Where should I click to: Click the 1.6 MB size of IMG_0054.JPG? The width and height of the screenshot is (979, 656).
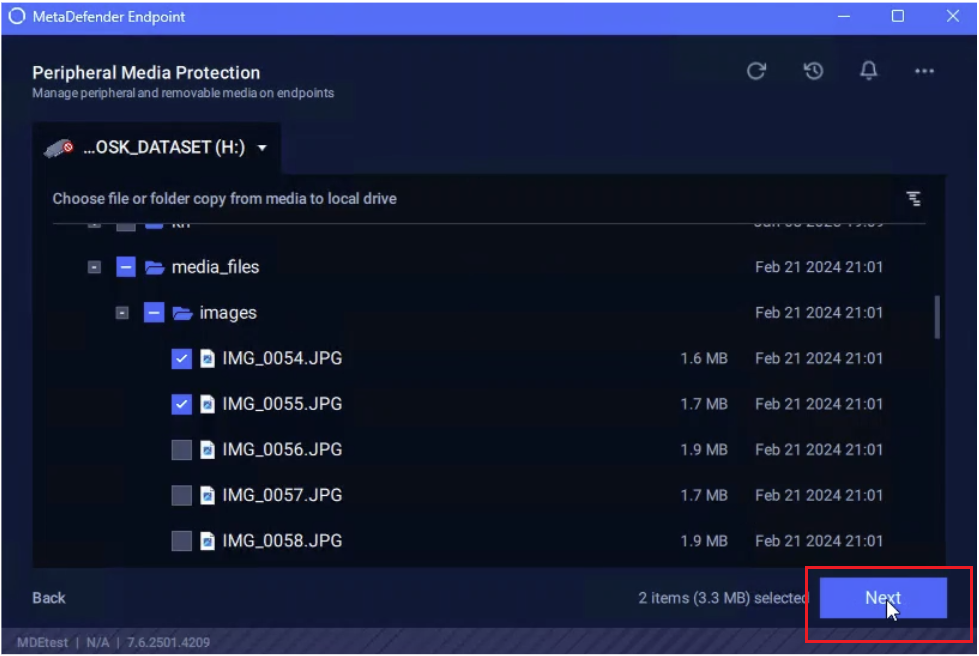point(704,359)
